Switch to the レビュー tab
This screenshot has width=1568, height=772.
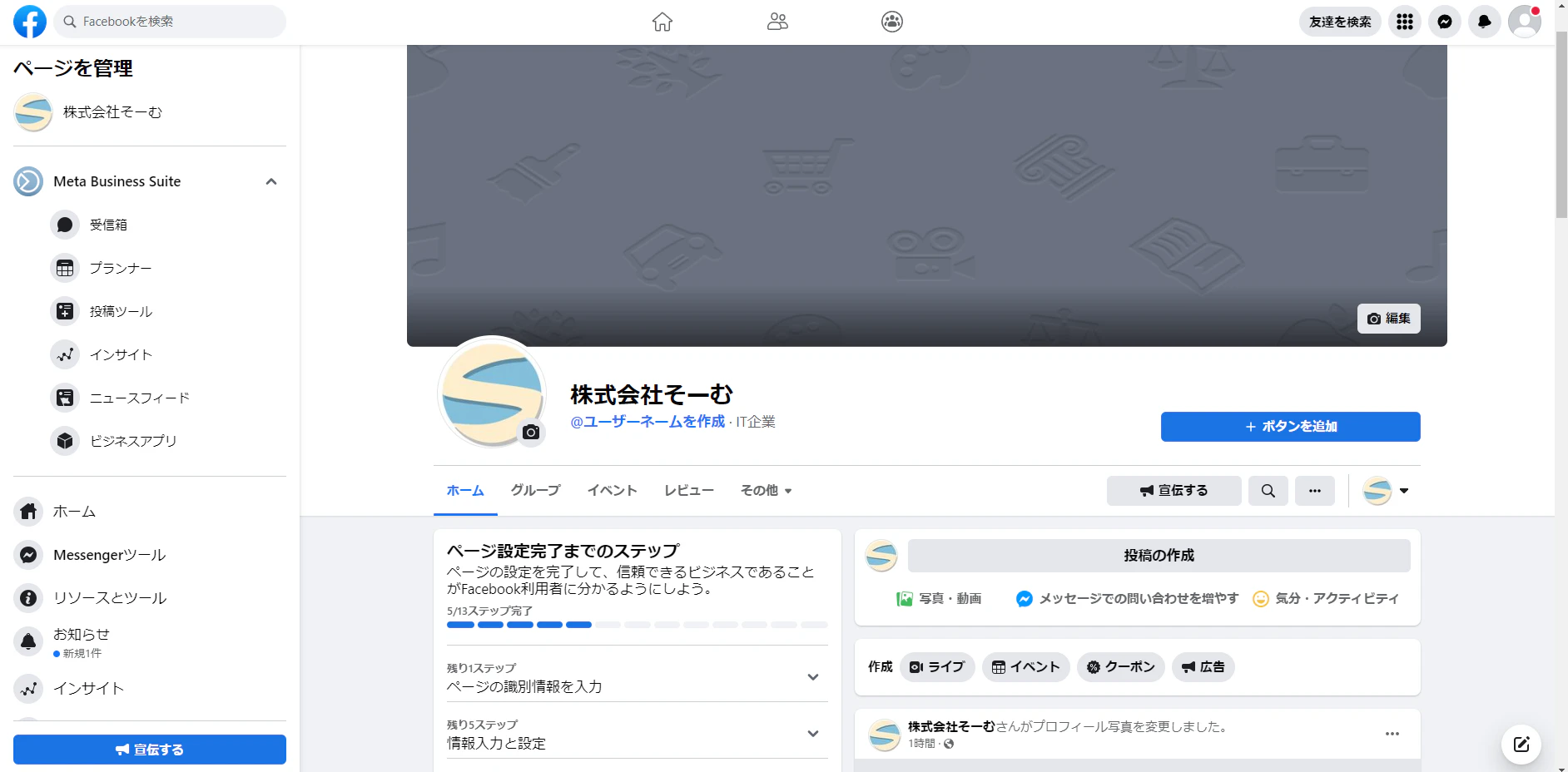[x=688, y=491]
